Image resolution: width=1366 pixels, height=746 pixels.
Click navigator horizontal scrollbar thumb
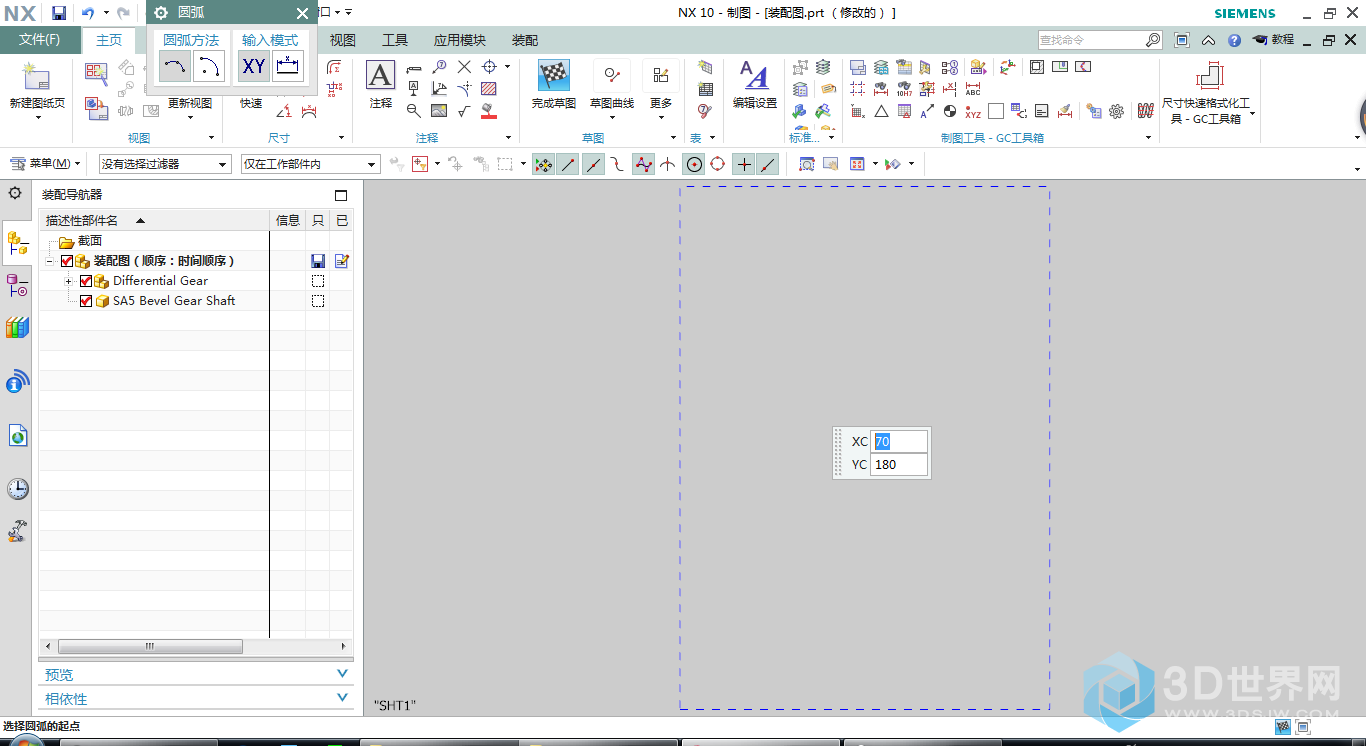click(150, 647)
